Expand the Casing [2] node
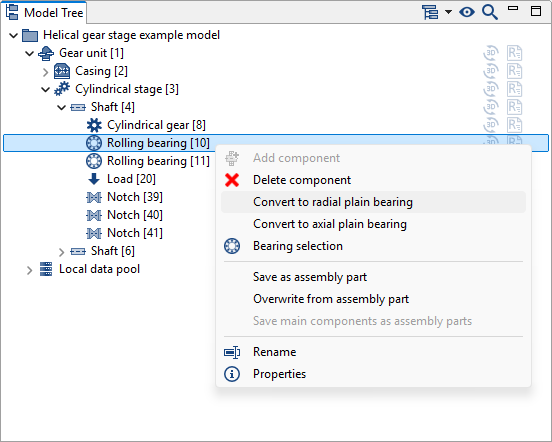The width and height of the screenshot is (552, 442). 45,72
